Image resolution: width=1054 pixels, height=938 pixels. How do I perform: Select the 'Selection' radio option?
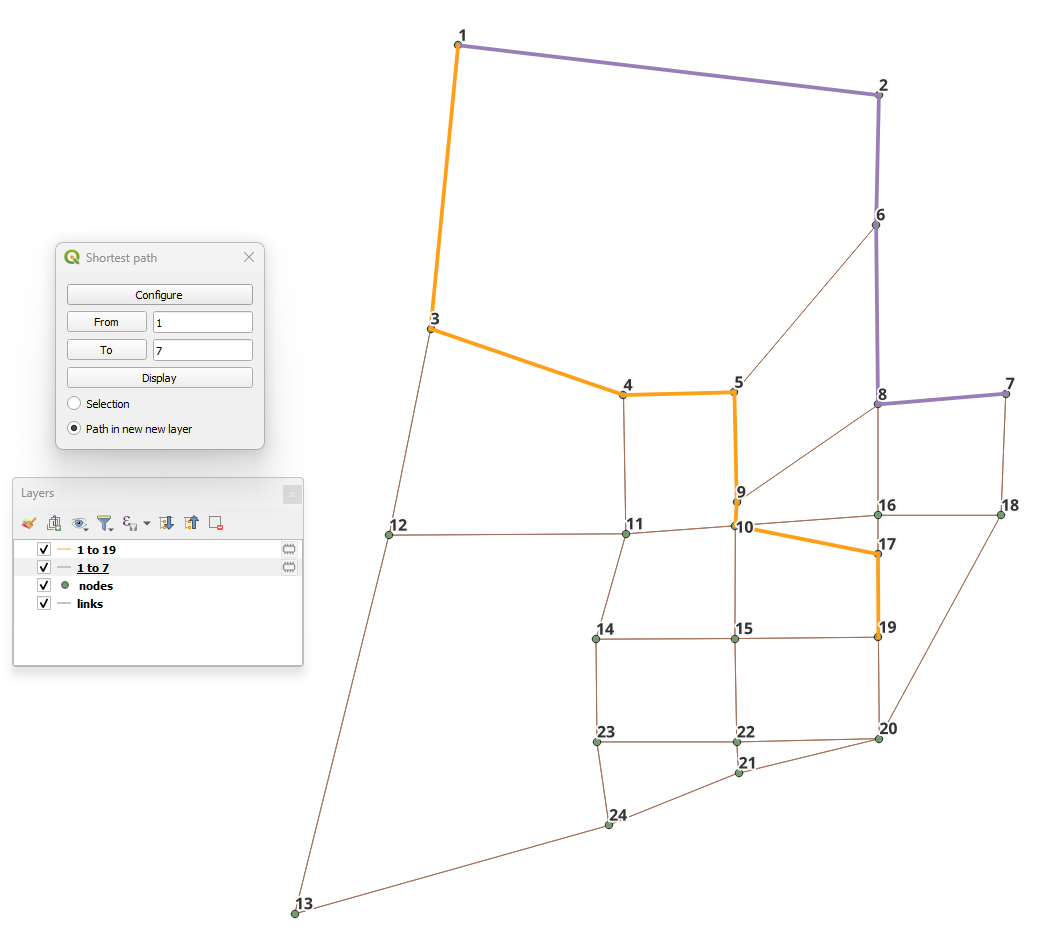click(74, 403)
